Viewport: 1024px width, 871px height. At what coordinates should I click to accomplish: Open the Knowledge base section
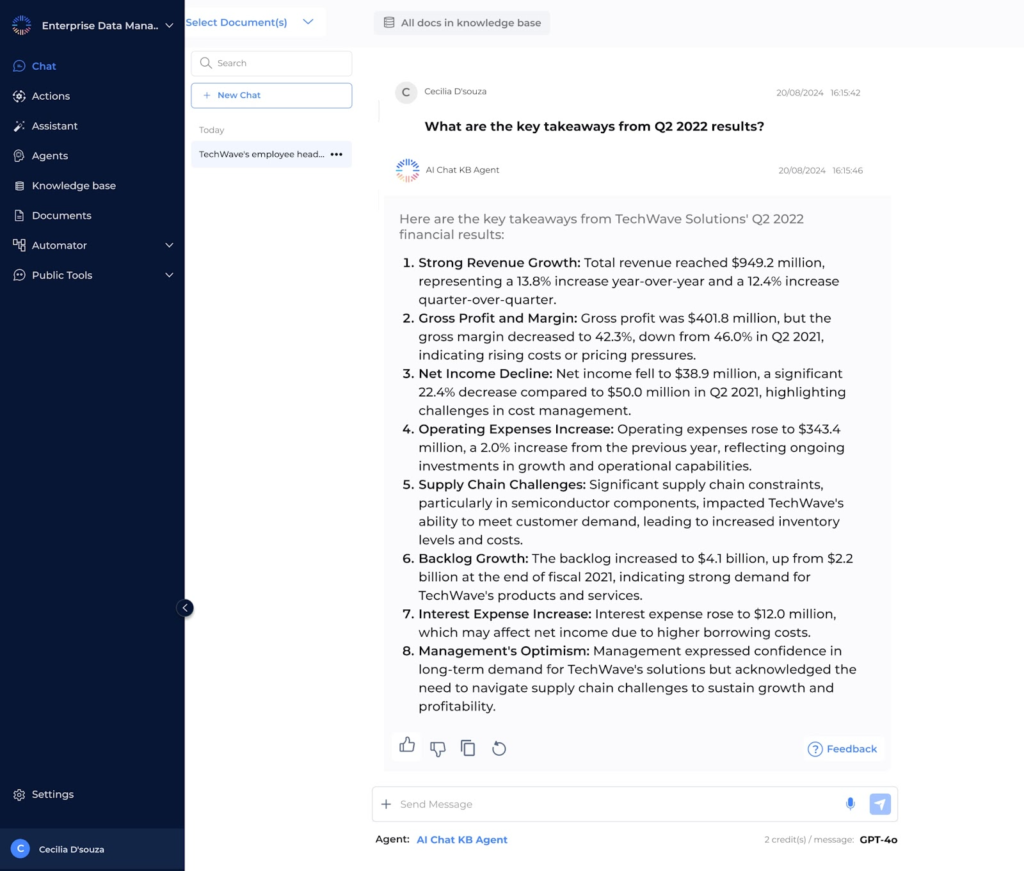(x=76, y=185)
